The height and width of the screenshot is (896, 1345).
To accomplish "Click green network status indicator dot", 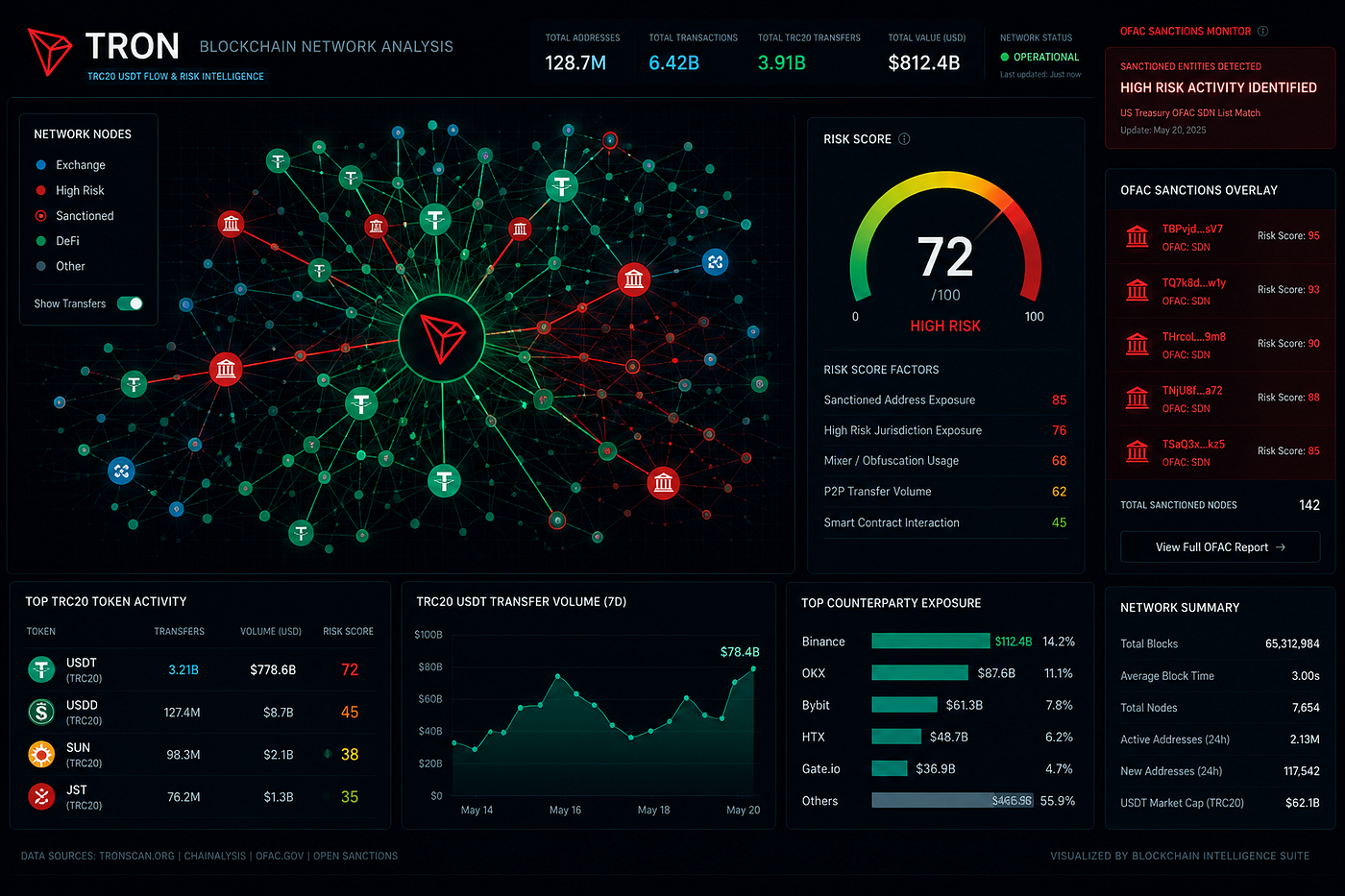I will coord(1005,58).
